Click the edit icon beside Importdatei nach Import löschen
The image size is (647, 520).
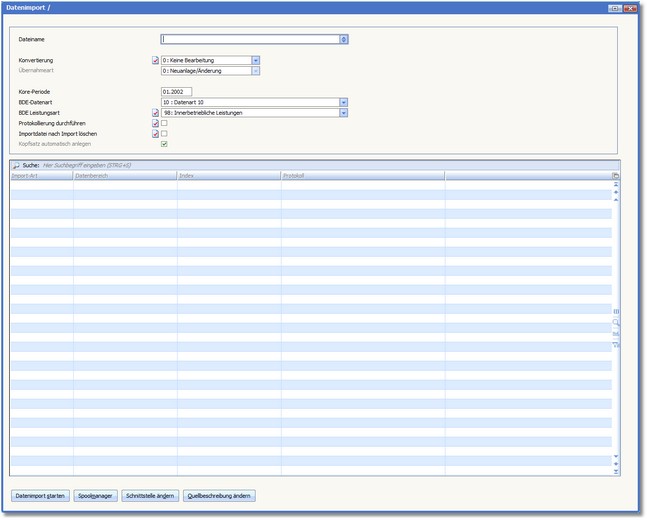pyautogui.click(x=155, y=133)
